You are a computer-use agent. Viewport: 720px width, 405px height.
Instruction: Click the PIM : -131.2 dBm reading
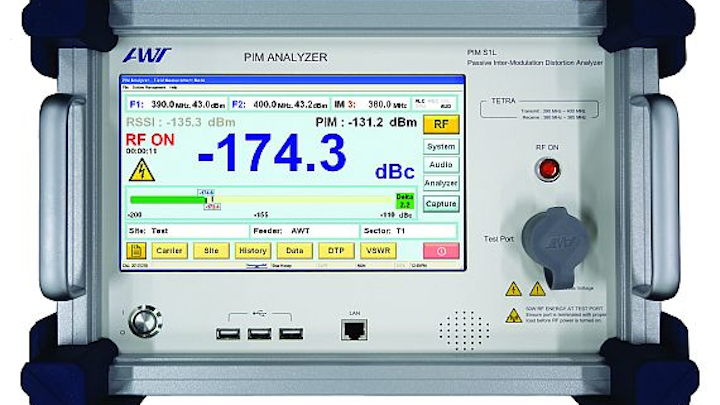366,122
